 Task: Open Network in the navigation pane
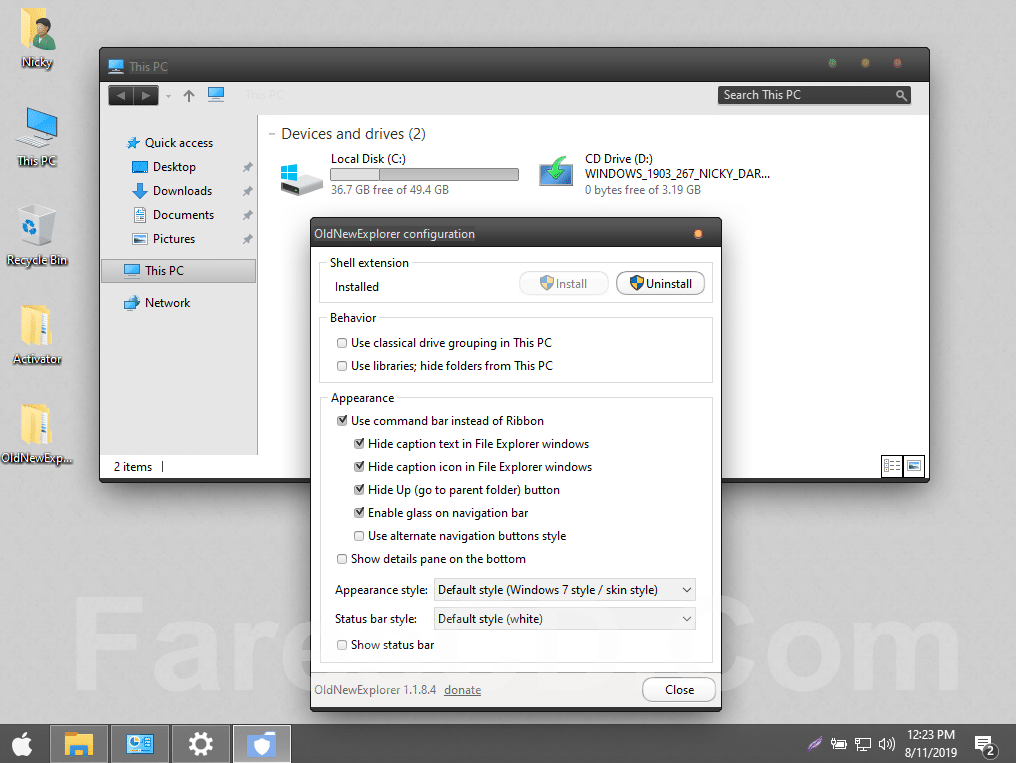(x=167, y=303)
